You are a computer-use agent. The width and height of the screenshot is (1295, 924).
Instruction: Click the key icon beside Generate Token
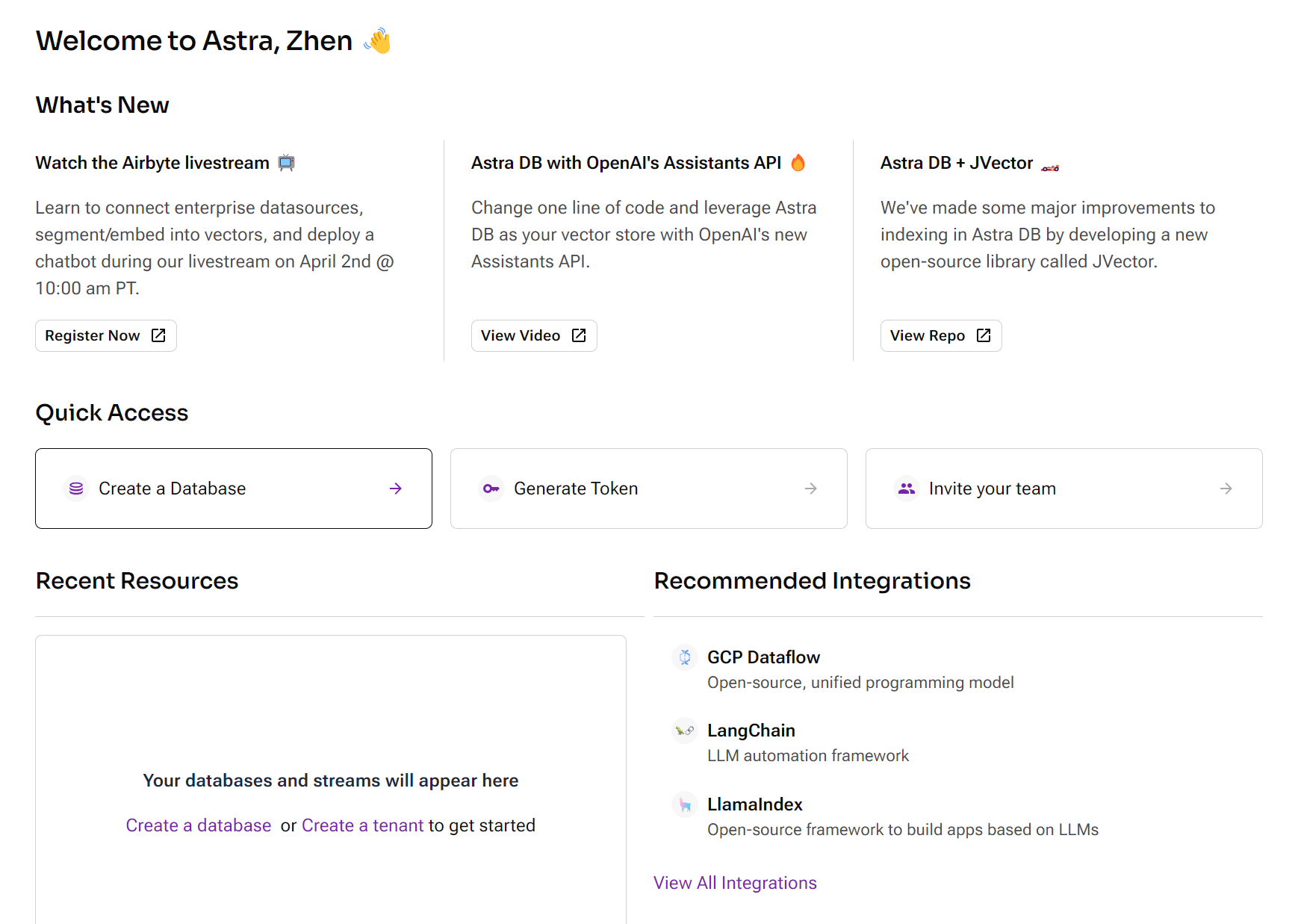pos(491,489)
